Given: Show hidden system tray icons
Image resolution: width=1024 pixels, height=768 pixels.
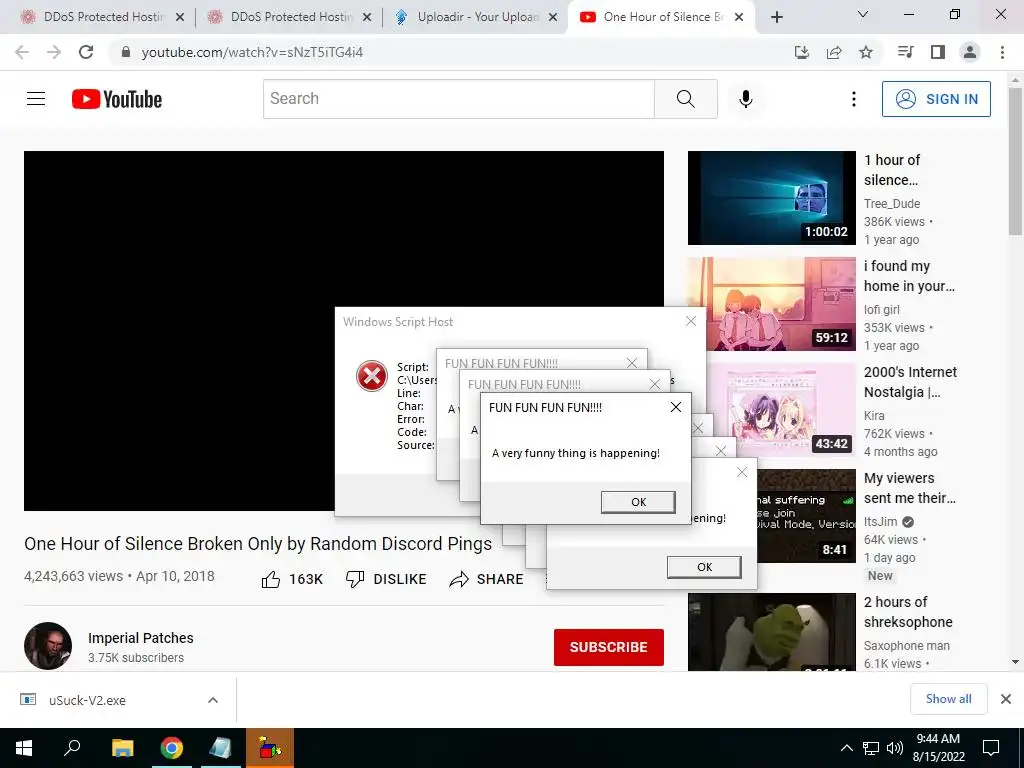Looking at the screenshot, I should [846, 748].
